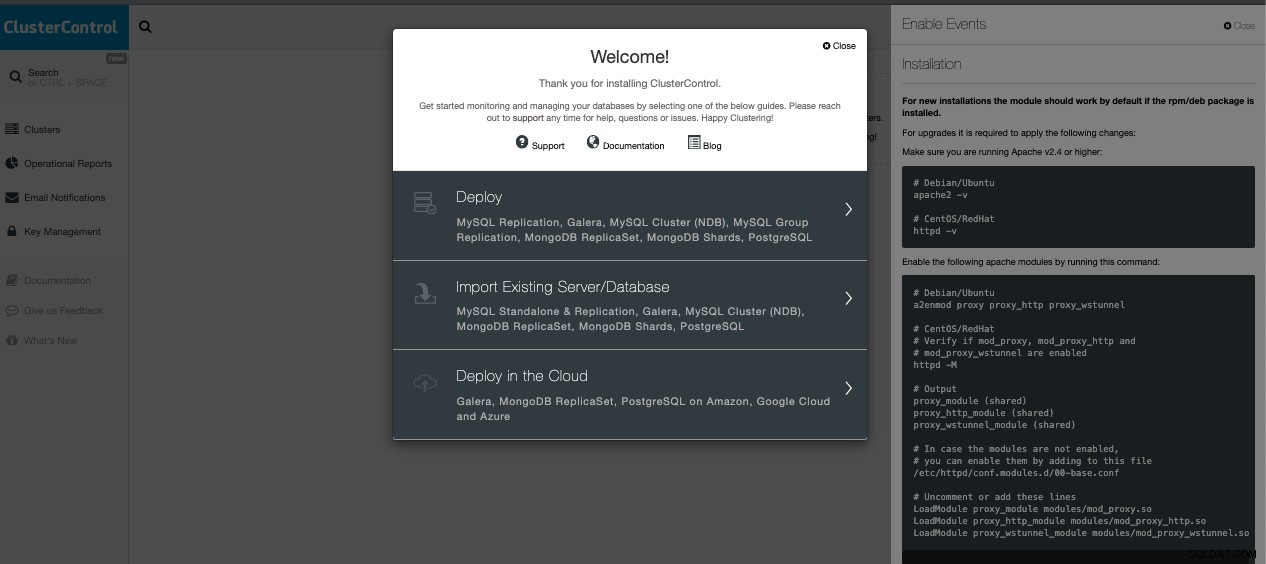Click LoadModule proxy_wstunnel_module line

pyautogui.click(x=1081, y=533)
